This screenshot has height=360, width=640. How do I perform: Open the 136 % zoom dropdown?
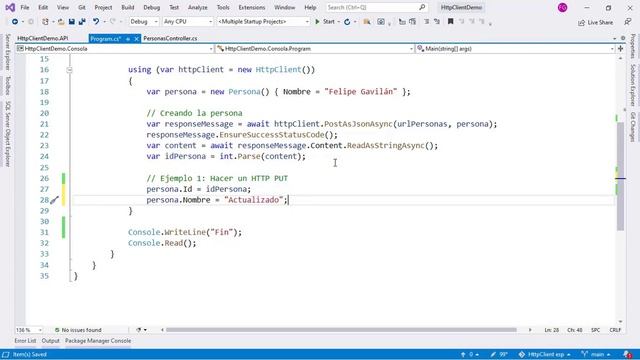pos(29,330)
